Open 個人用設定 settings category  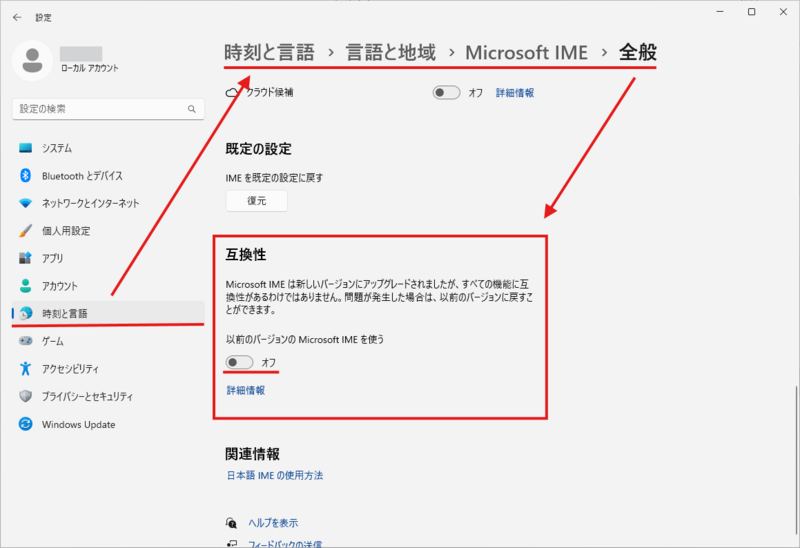108,231
